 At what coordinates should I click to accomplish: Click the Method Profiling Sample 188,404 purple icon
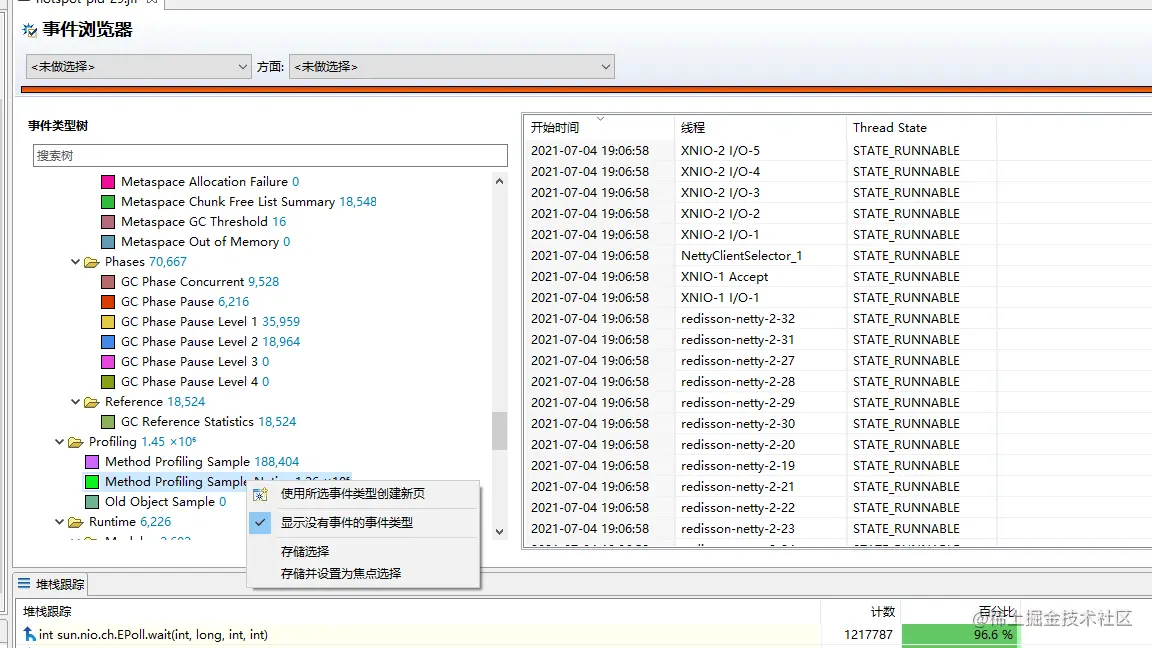92,461
